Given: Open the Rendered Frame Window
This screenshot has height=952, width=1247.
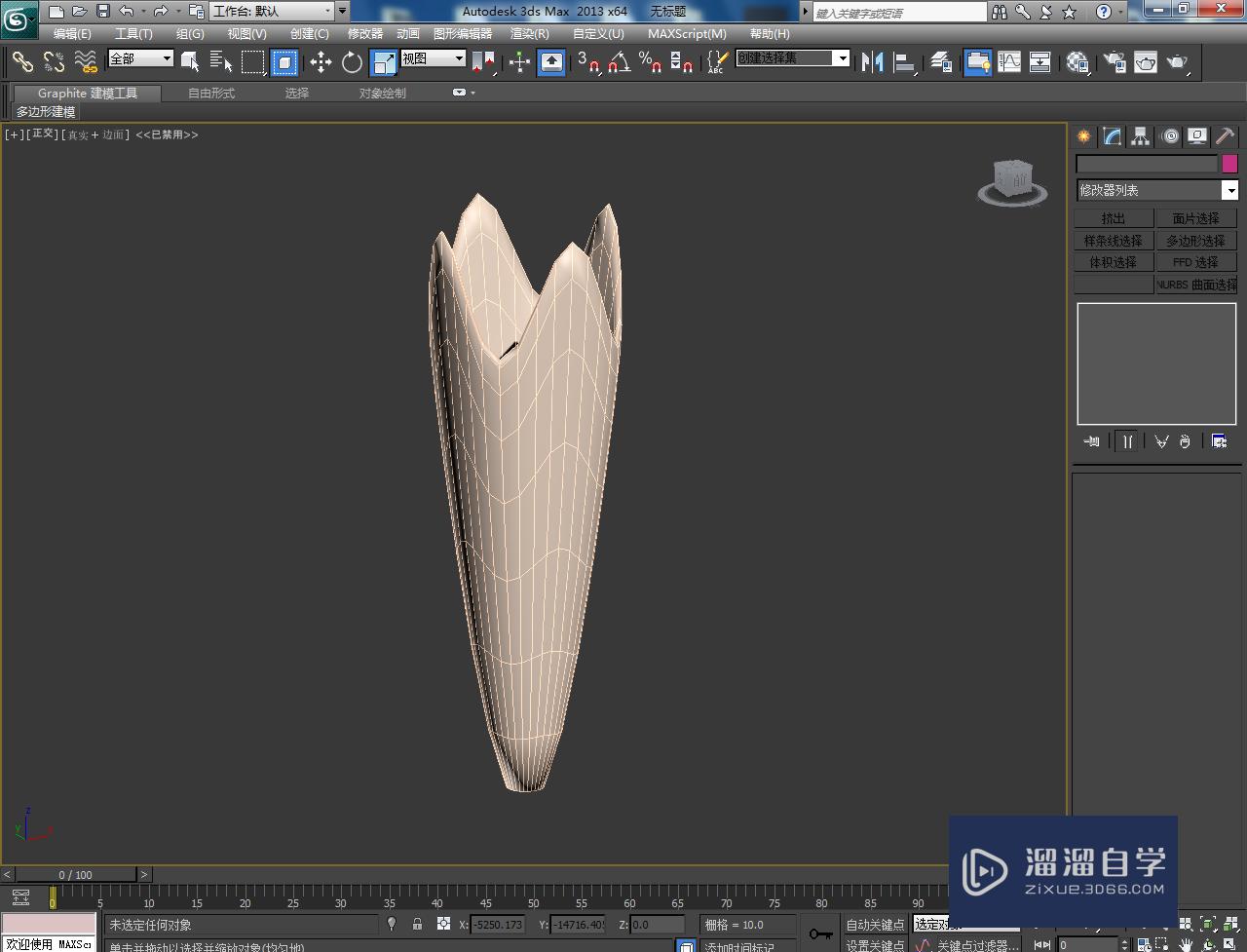Looking at the screenshot, I should (1146, 62).
